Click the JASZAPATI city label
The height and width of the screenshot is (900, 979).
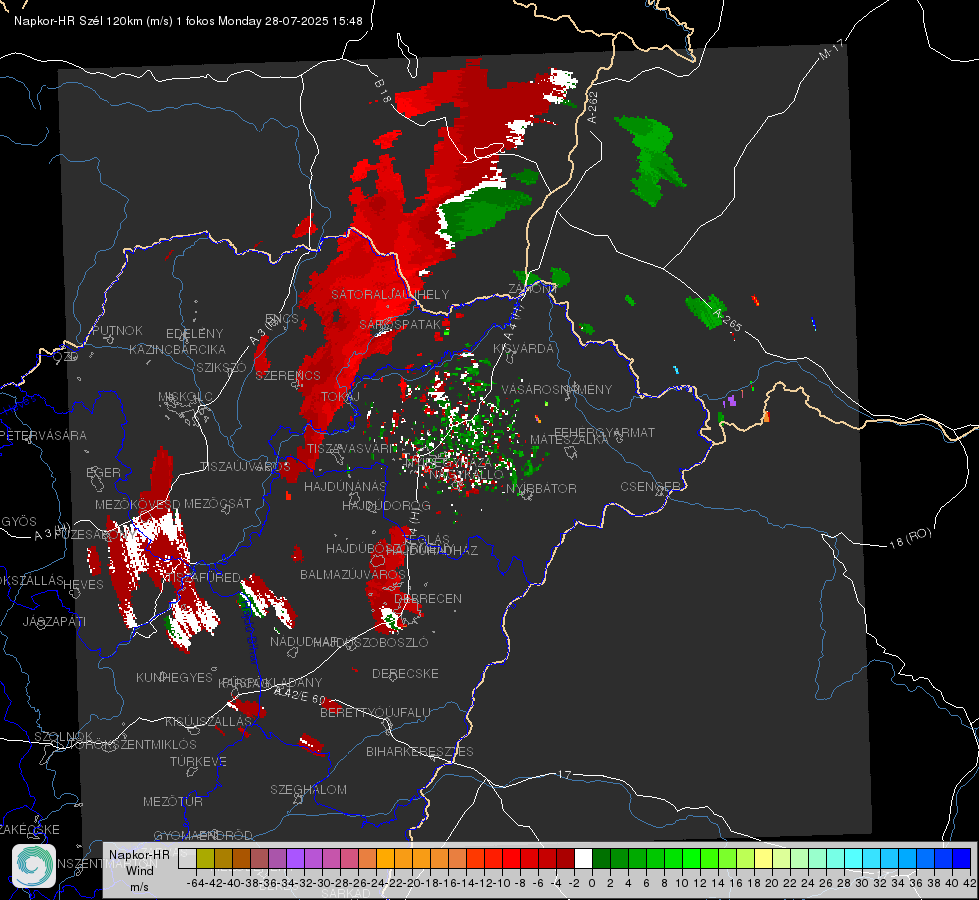click(x=54, y=621)
